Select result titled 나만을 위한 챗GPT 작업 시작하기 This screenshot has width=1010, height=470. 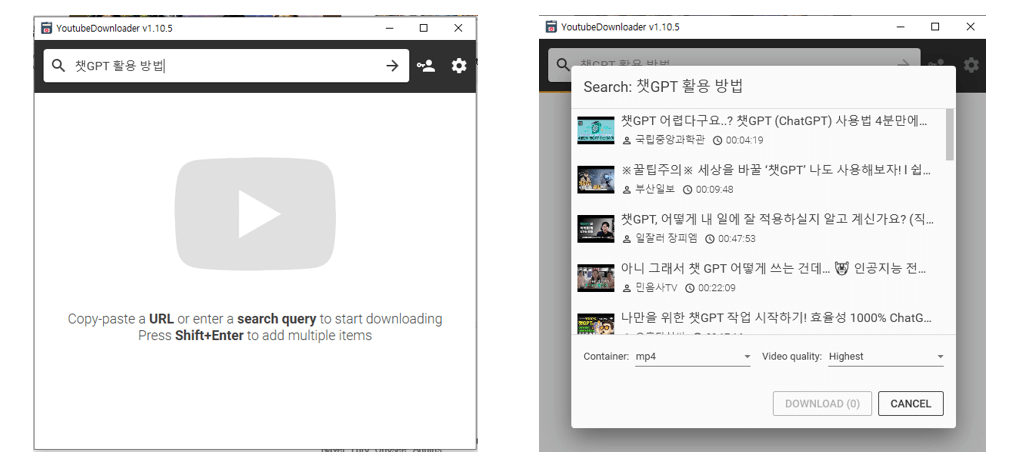coord(776,318)
